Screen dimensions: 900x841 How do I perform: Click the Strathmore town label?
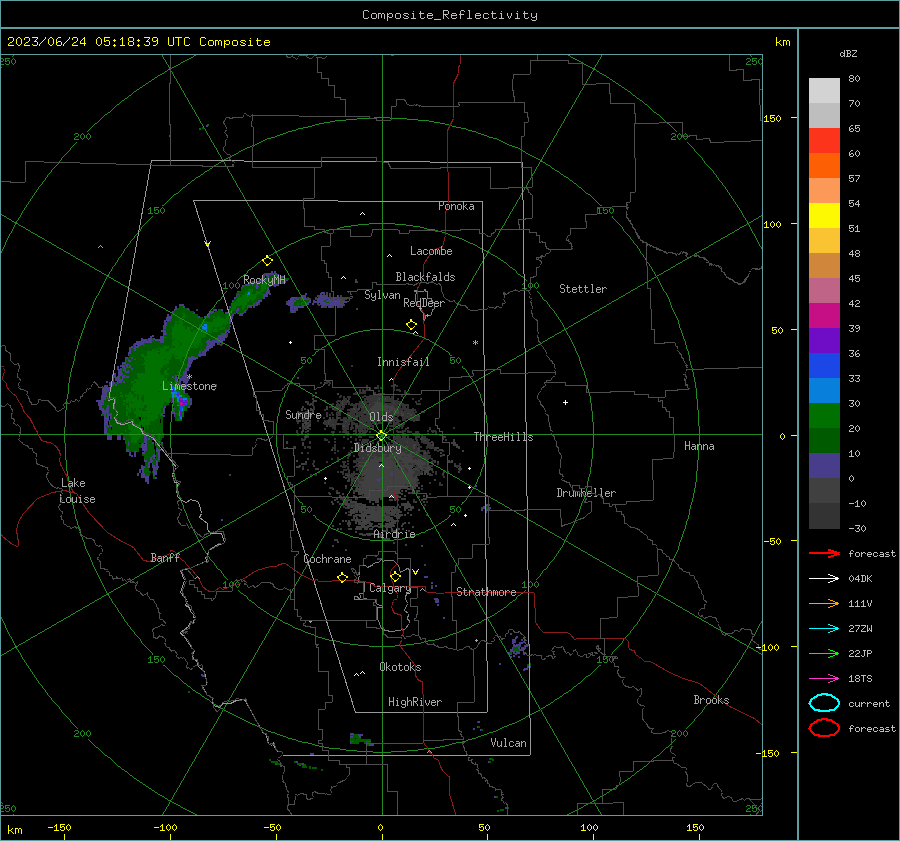(486, 592)
